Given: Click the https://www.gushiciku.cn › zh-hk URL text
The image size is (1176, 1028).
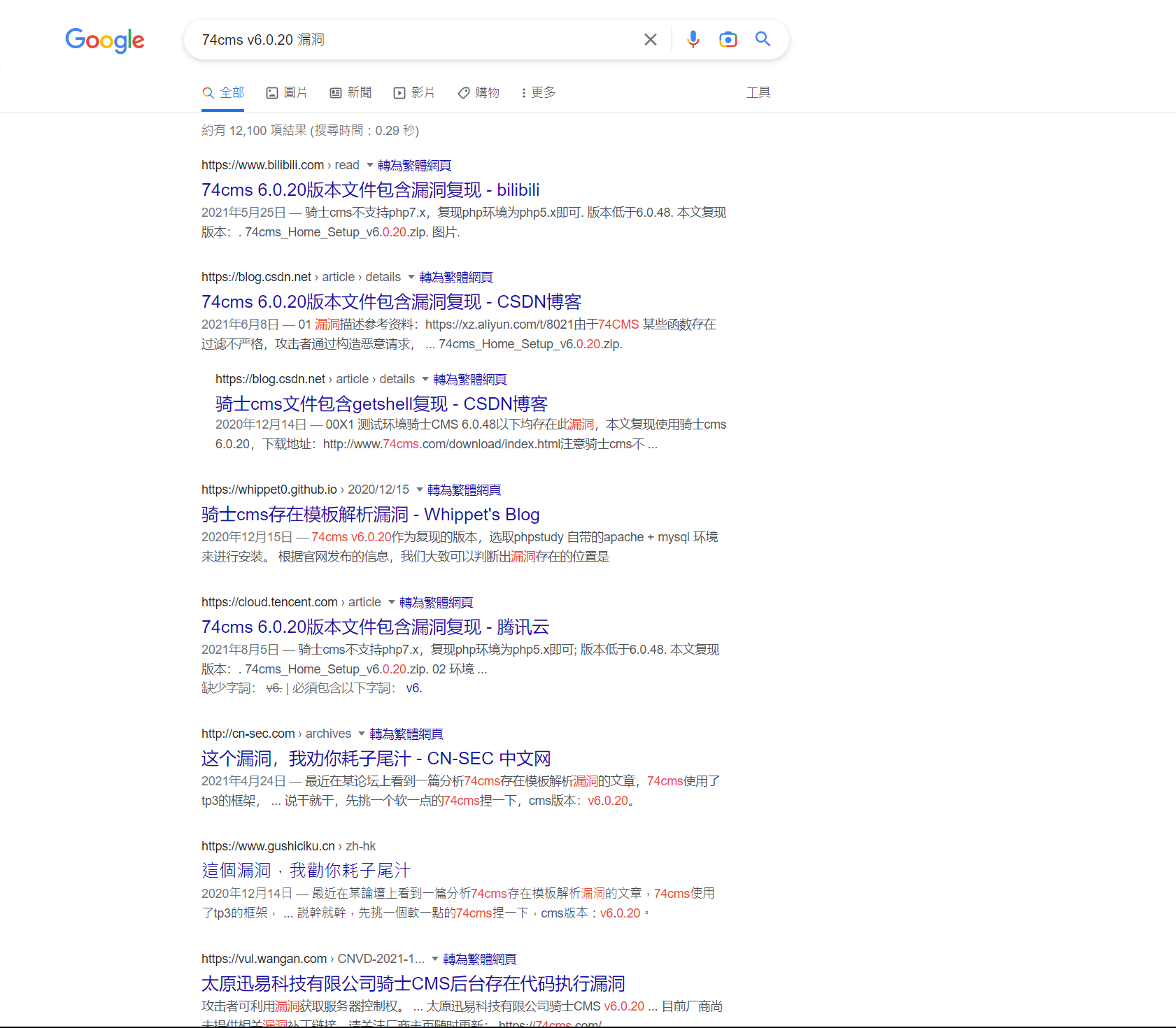Looking at the screenshot, I should [289, 846].
